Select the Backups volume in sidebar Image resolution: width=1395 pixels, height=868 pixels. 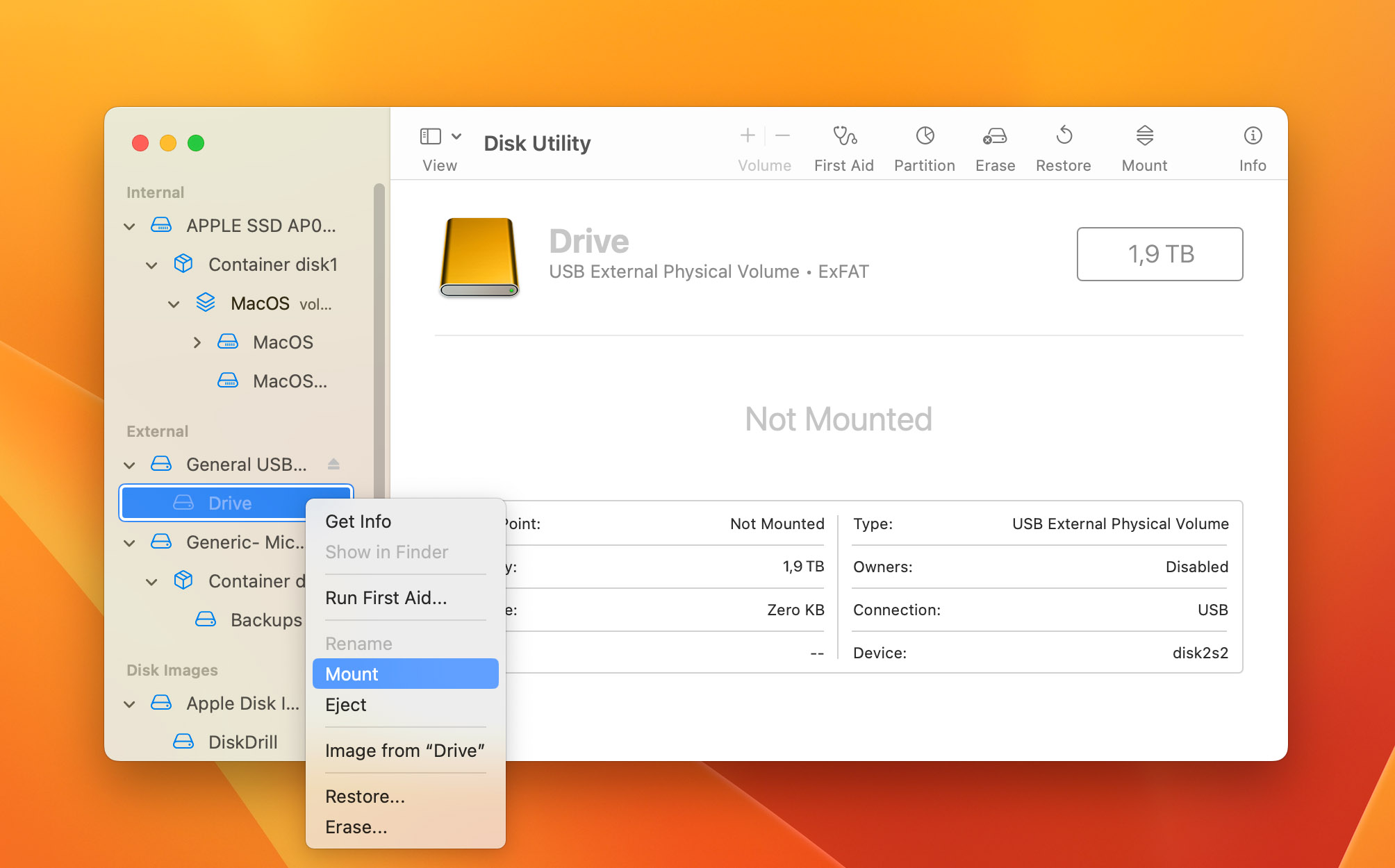[x=265, y=620]
